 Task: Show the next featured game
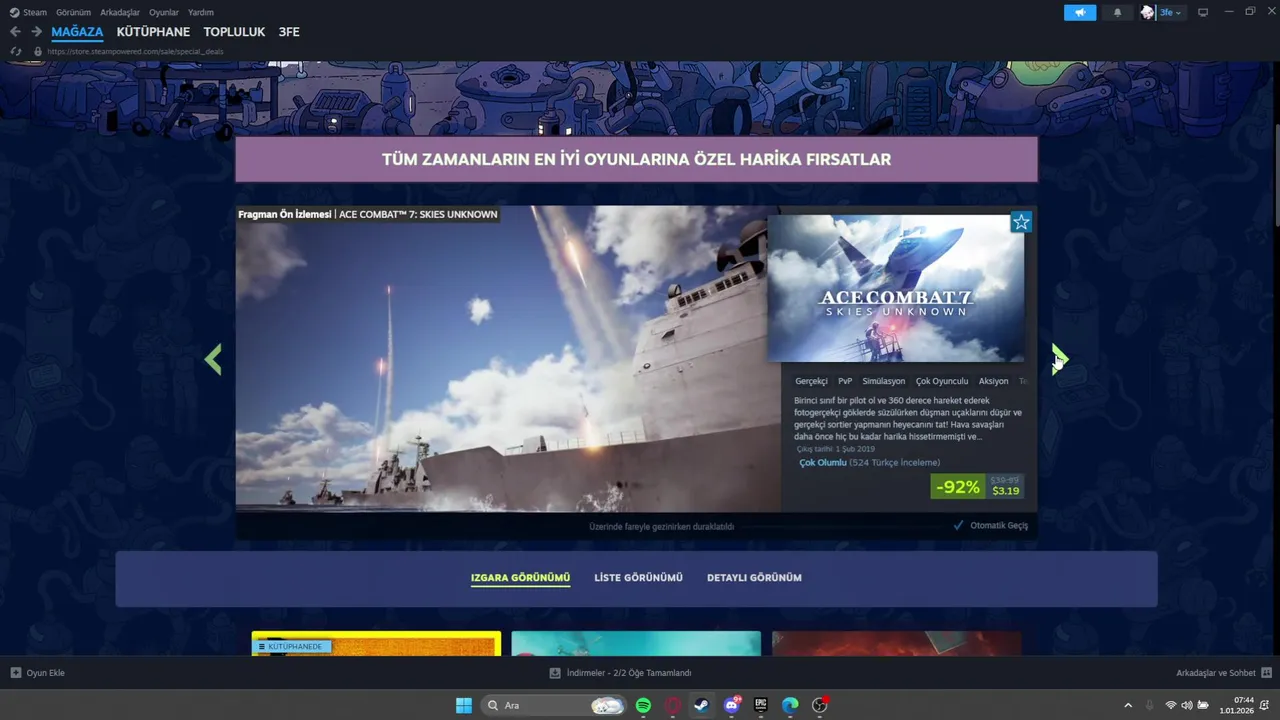[1060, 359]
